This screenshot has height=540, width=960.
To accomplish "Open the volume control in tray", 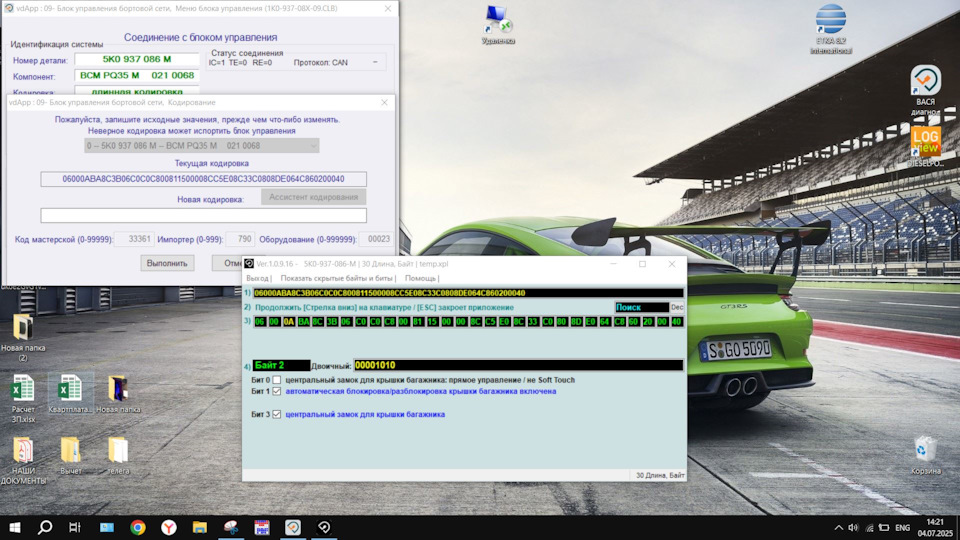I will (x=853, y=528).
